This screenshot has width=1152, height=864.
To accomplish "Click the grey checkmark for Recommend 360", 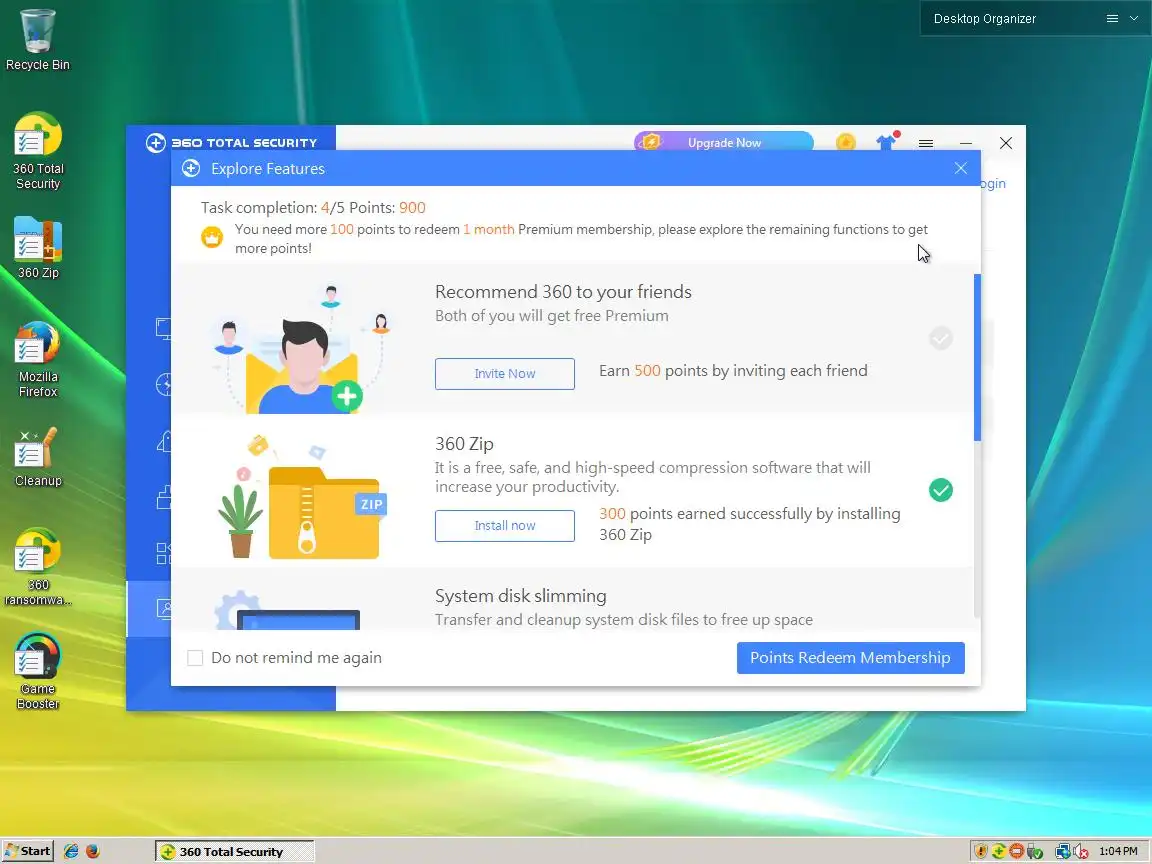I will pyautogui.click(x=940, y=338).
